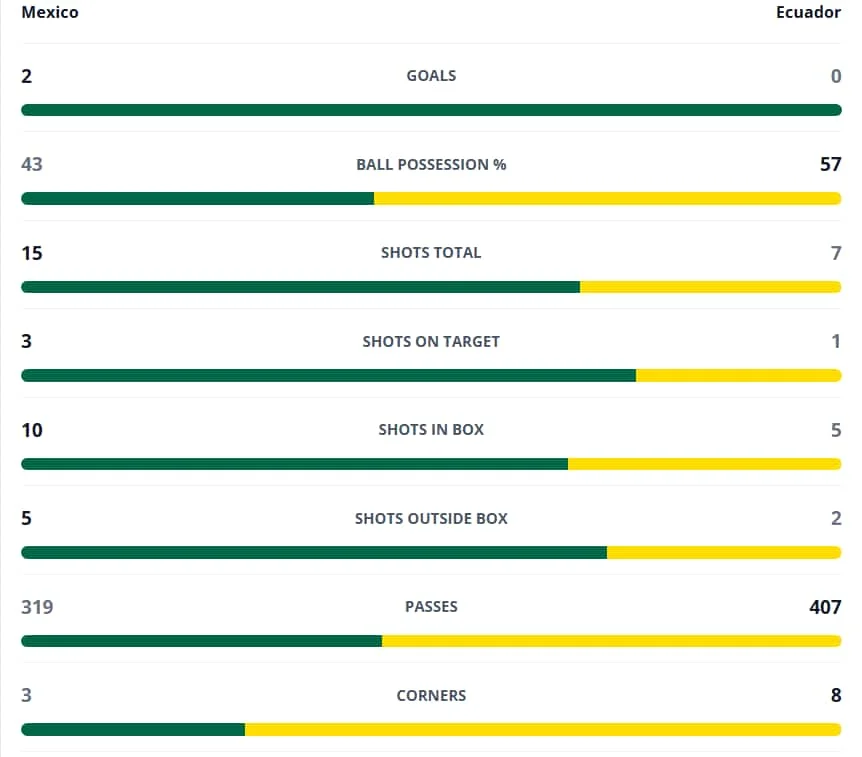Select the SHOTS OUTSIDE BOX label
Image resolution: width=862 pixels, height=757 pixels.
(x=431, y=518)
